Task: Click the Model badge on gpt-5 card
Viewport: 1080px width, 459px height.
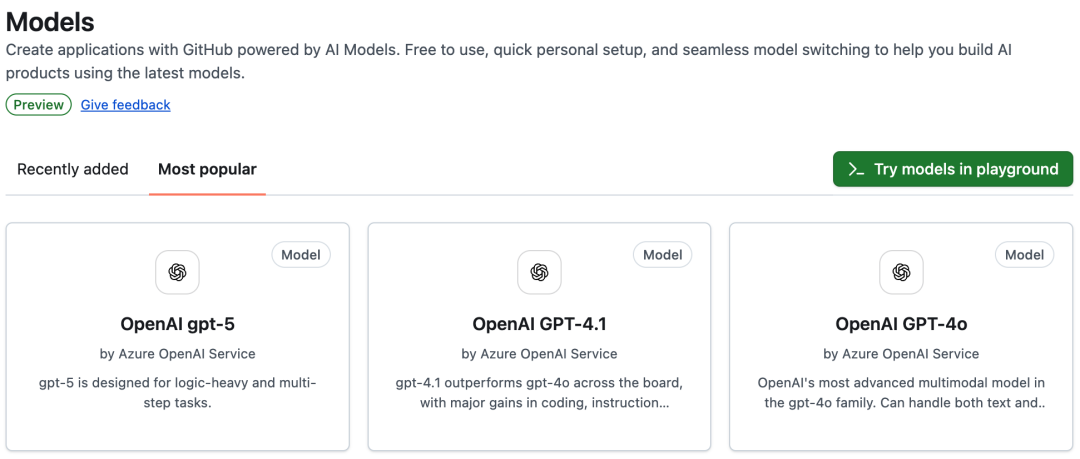Action: 300,255
